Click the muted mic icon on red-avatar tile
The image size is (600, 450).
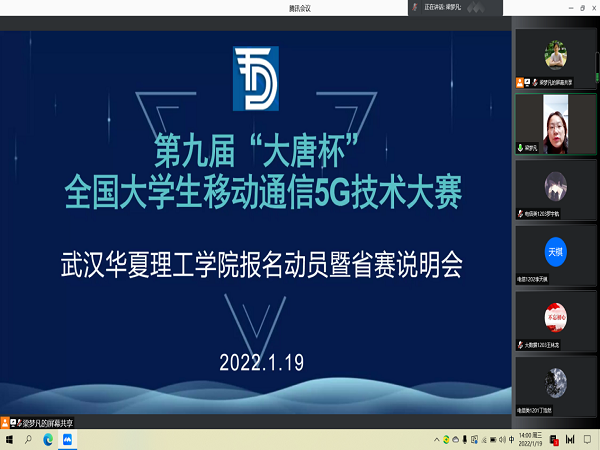coord(520,345)
